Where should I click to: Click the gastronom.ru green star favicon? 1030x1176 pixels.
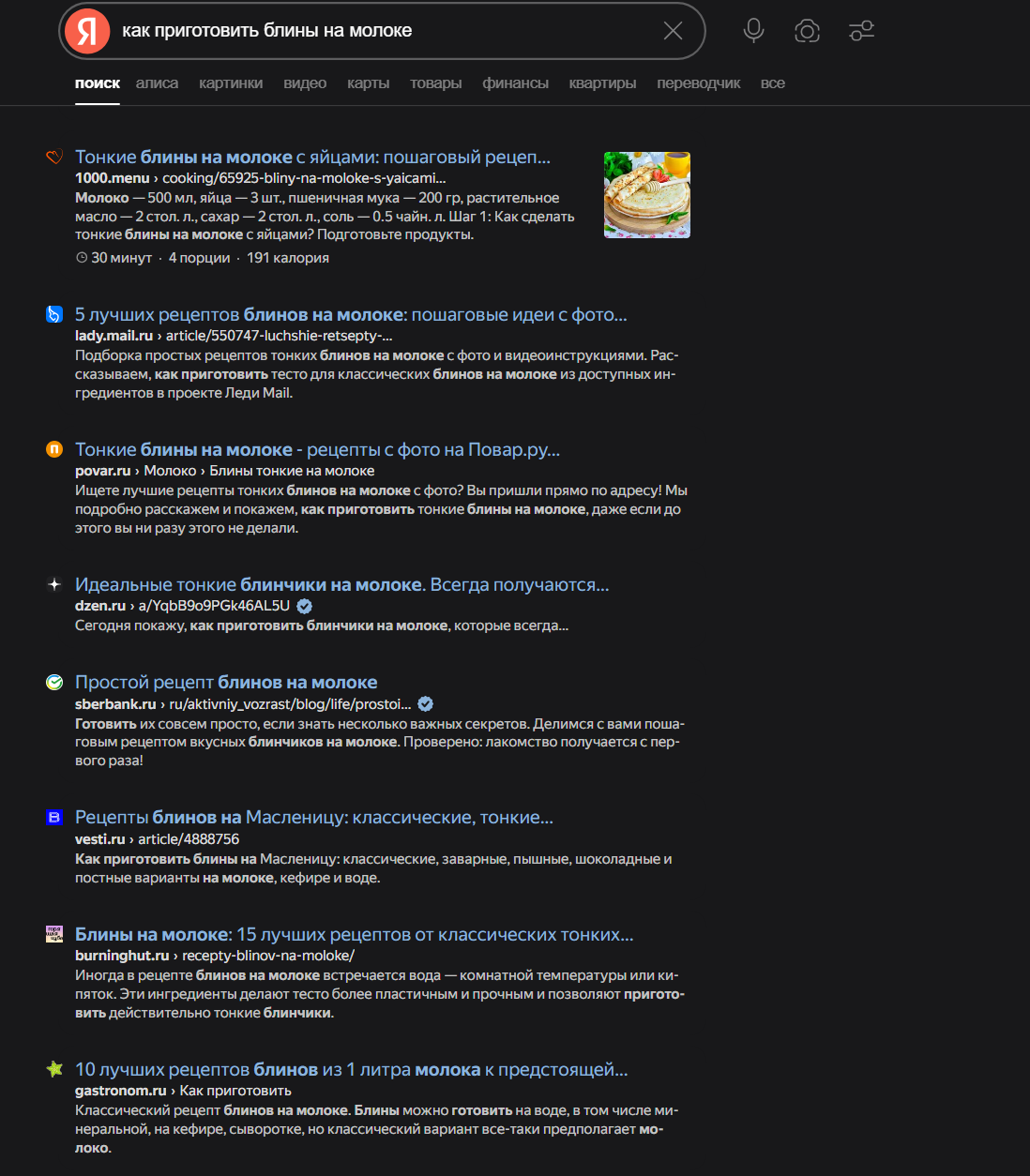tap(54, 1069)
